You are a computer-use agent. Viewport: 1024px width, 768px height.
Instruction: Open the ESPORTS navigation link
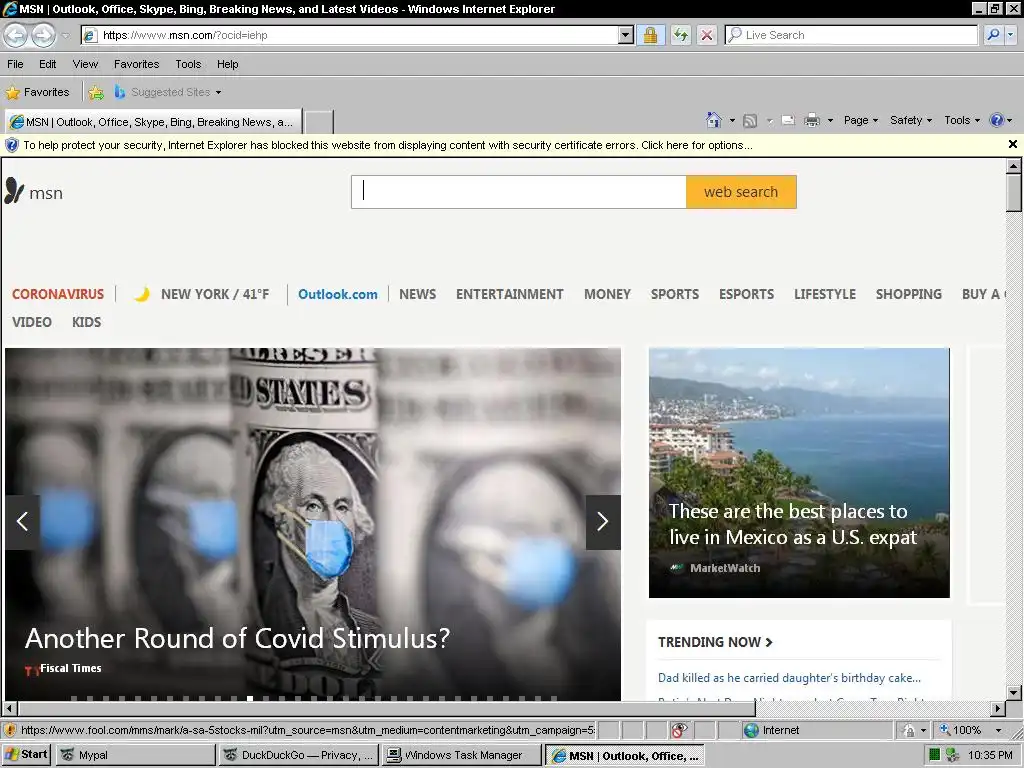click(746, 295)
